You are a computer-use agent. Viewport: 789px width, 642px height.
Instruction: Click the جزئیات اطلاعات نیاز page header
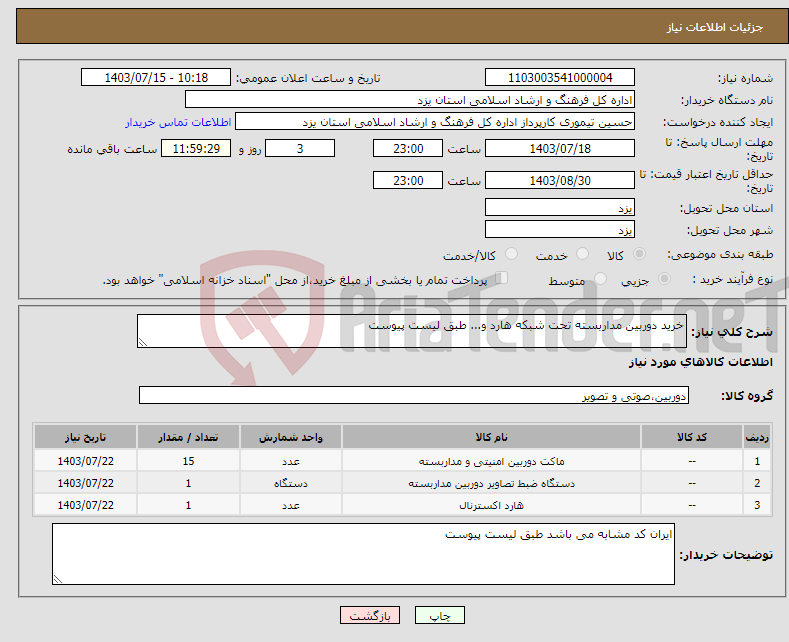pyautogui.click(x=715, y=27)
